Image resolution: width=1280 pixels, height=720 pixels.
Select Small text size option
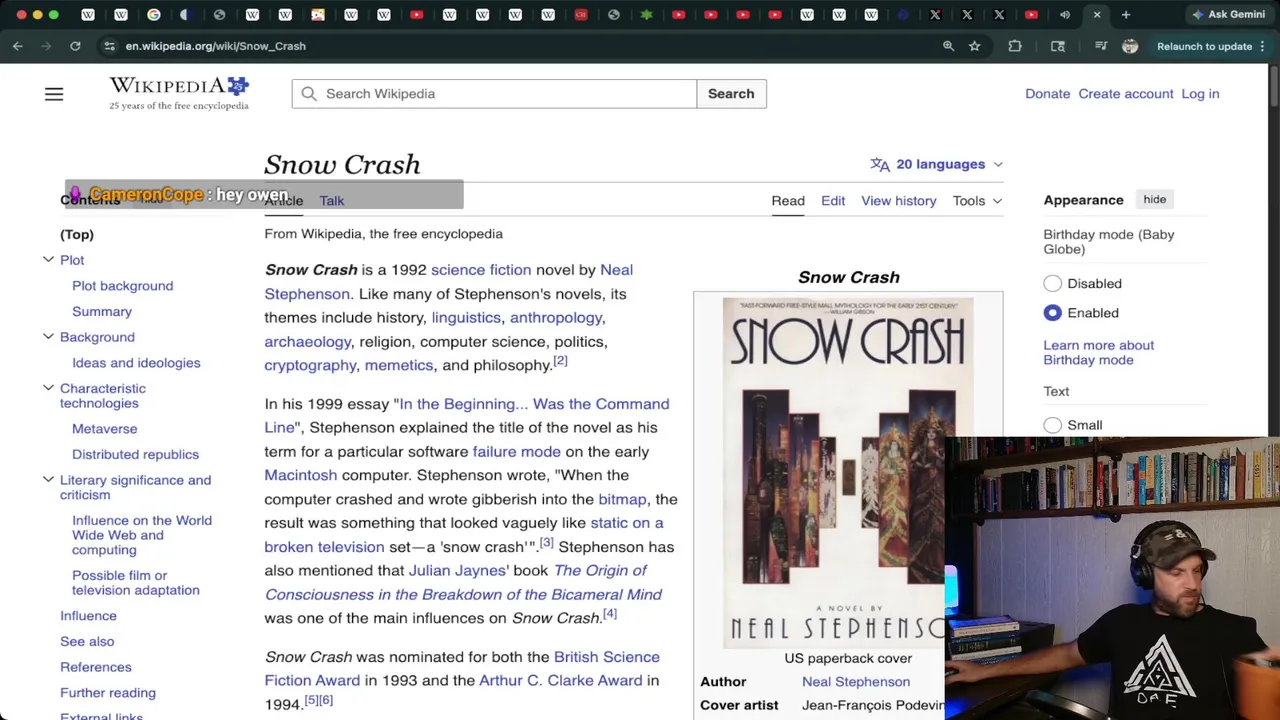(x=1053, y=425)
